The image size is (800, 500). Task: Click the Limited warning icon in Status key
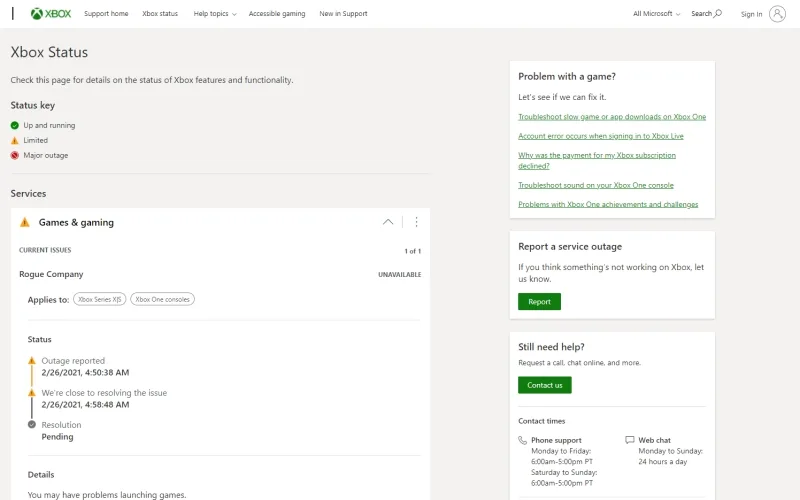click(x=15, y=140)
